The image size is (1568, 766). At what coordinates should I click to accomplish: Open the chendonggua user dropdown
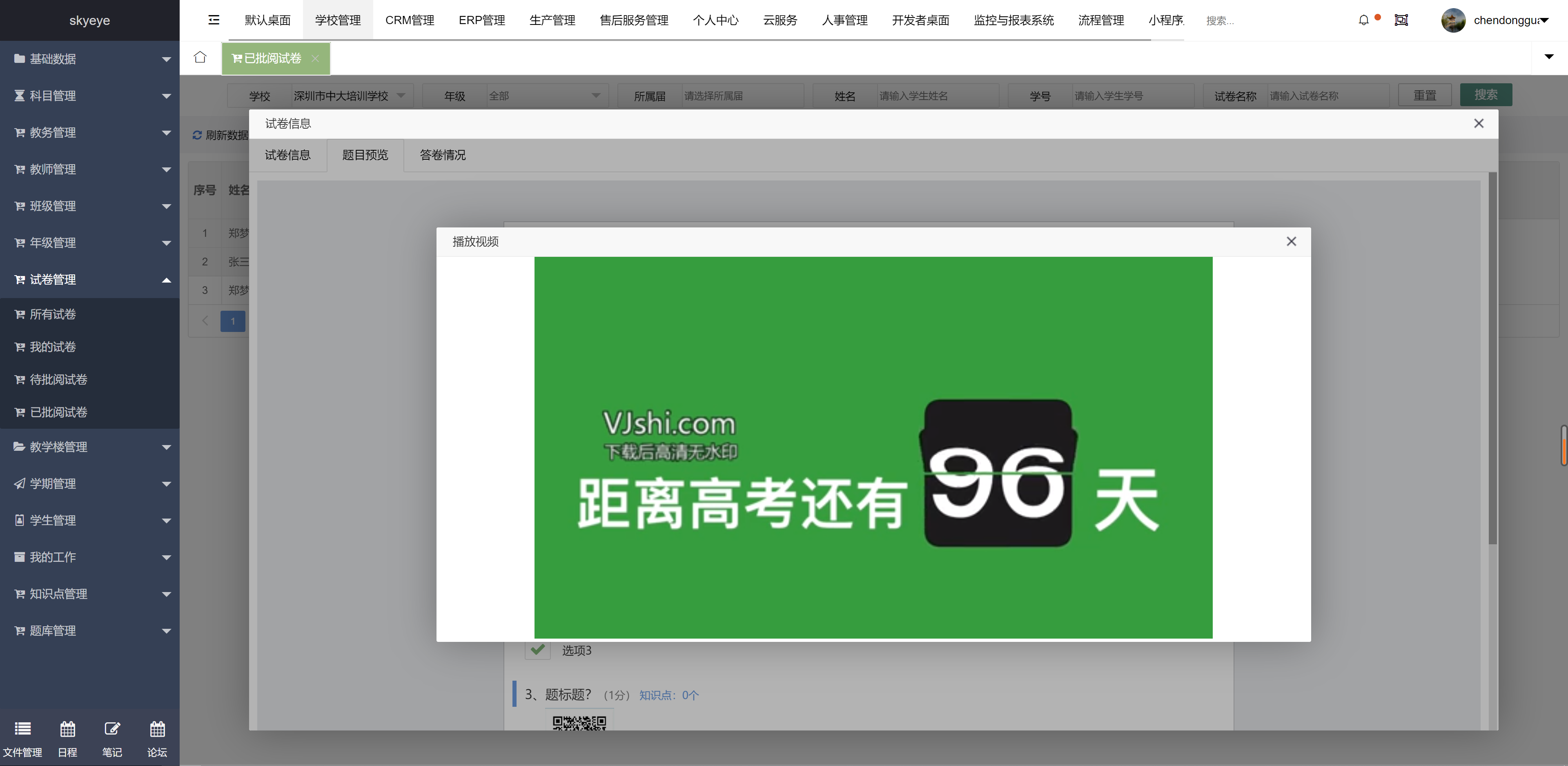pyautogui.click(x=1511, y=20)
